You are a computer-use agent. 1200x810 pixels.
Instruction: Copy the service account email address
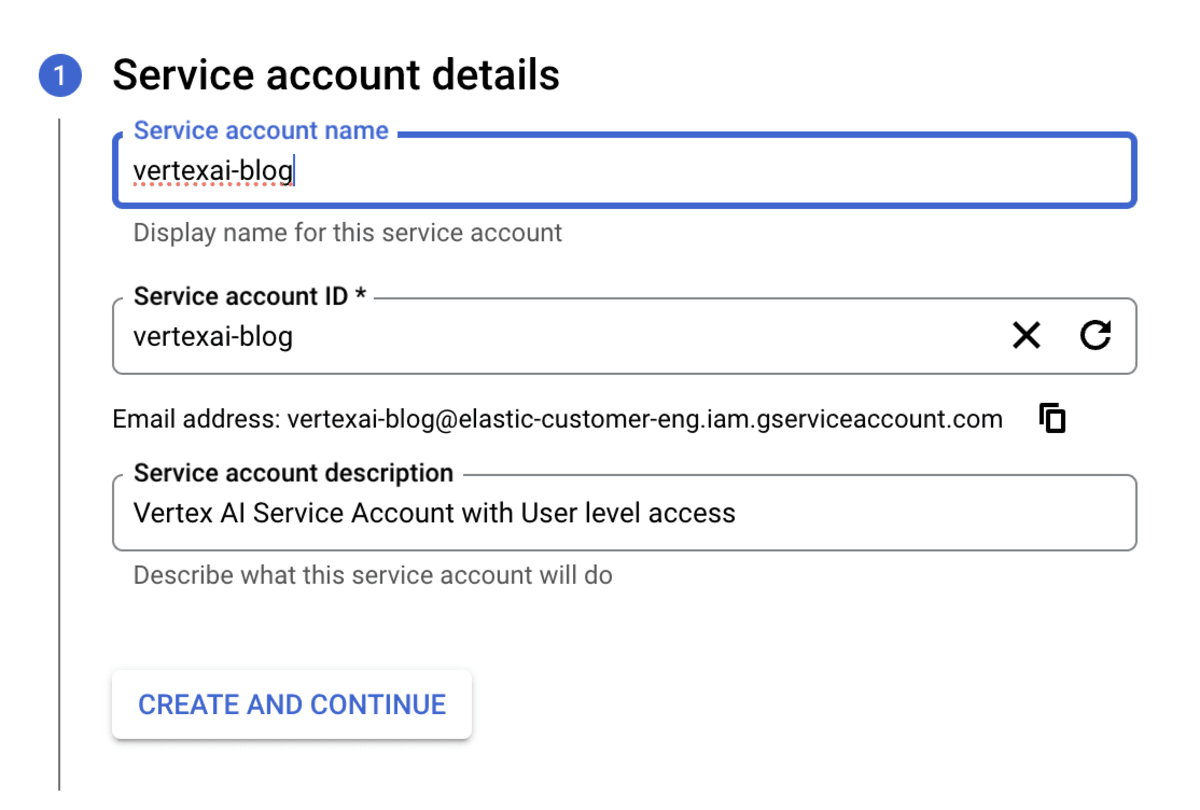coord(1052,418)
